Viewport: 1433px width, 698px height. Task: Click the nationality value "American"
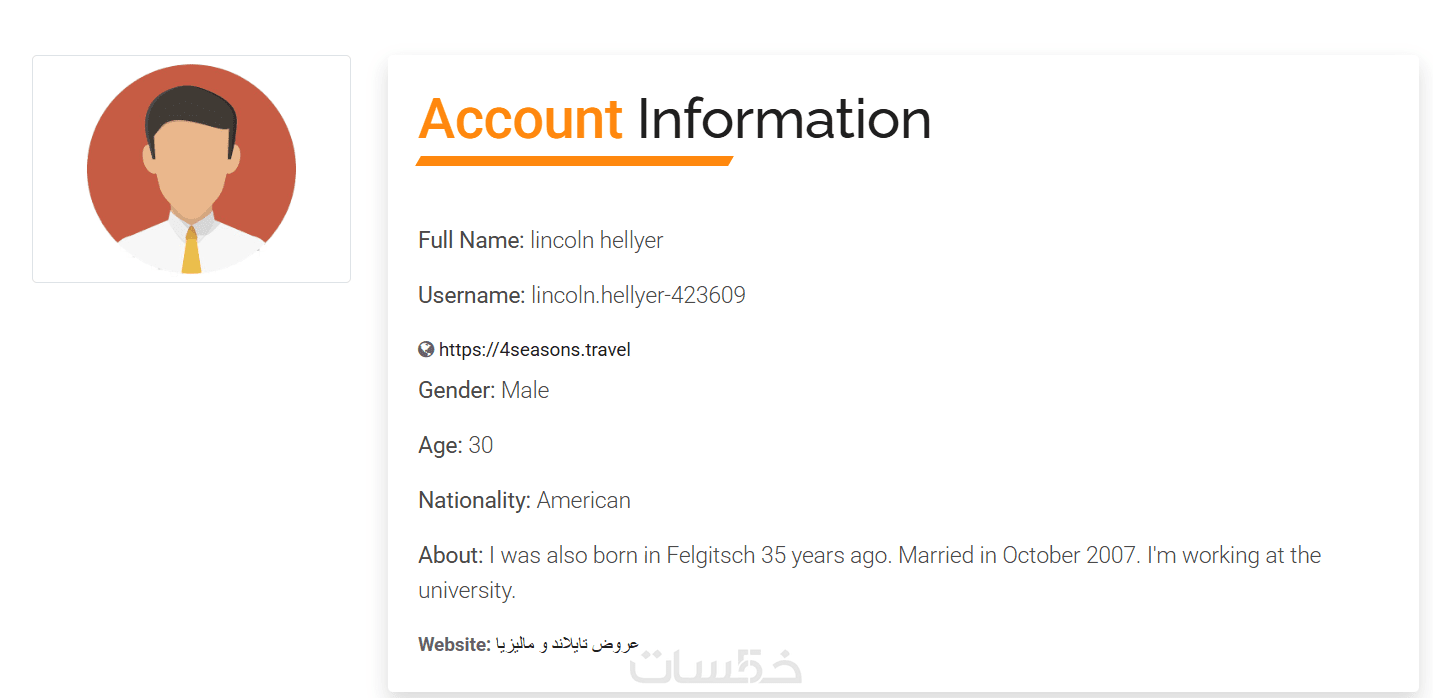584,500
